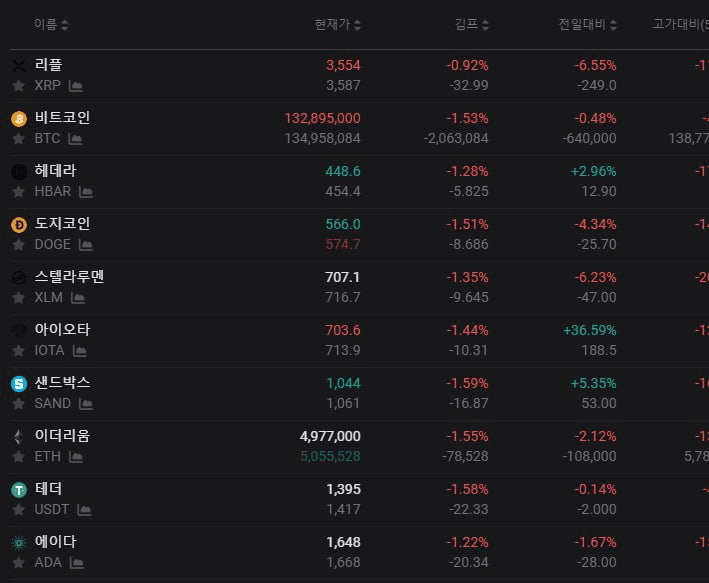Select Ethereum price 4,977,000
The width and height of the screenshot is (709, 583).
[330, 436]
